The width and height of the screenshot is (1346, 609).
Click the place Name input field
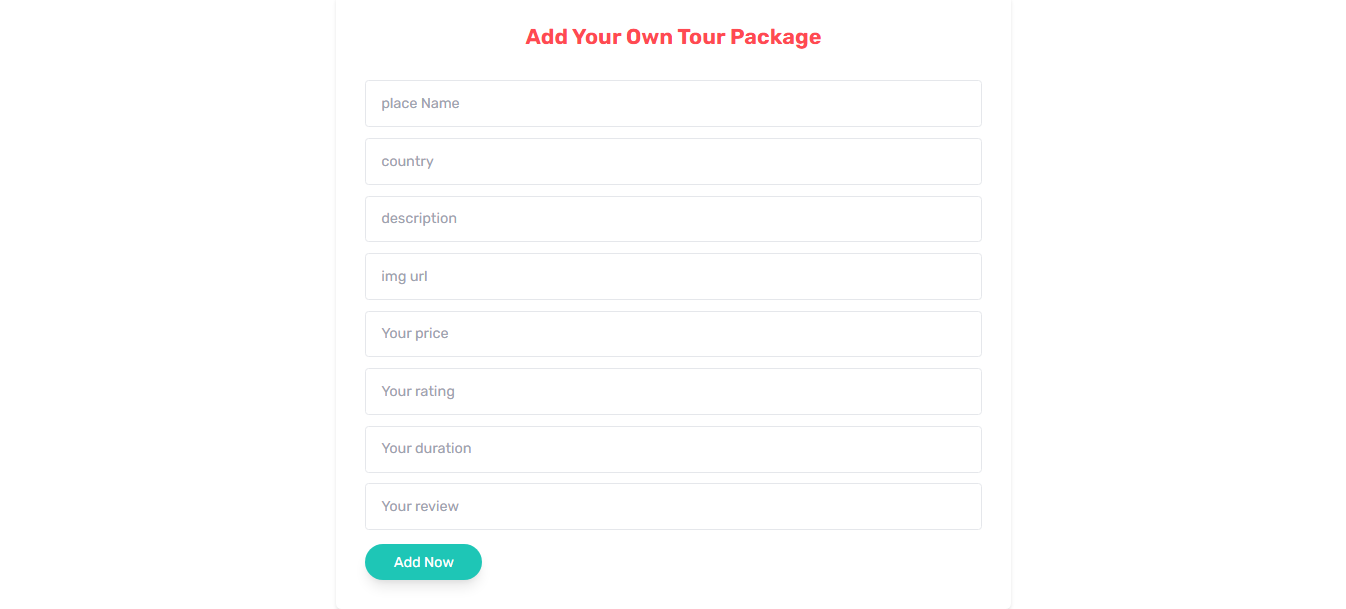coord(673,103)
